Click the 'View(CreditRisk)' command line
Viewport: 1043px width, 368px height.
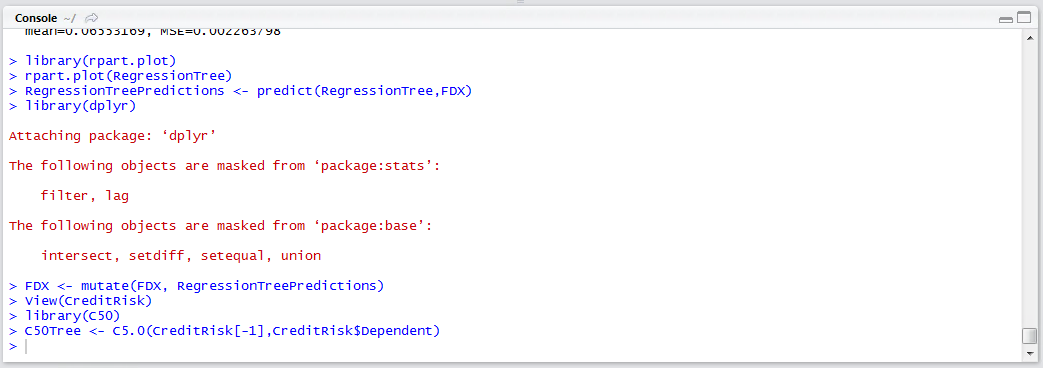[x=80, y=301]
